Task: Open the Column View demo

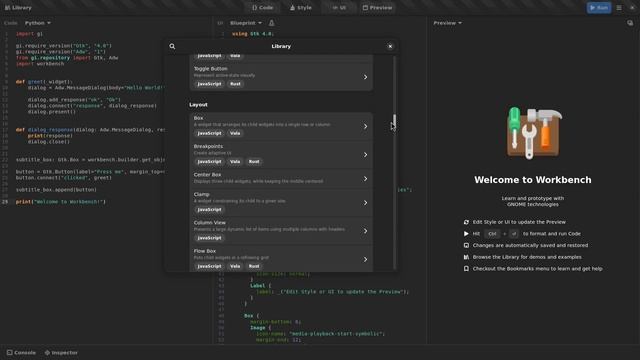Action: [281, 231]
